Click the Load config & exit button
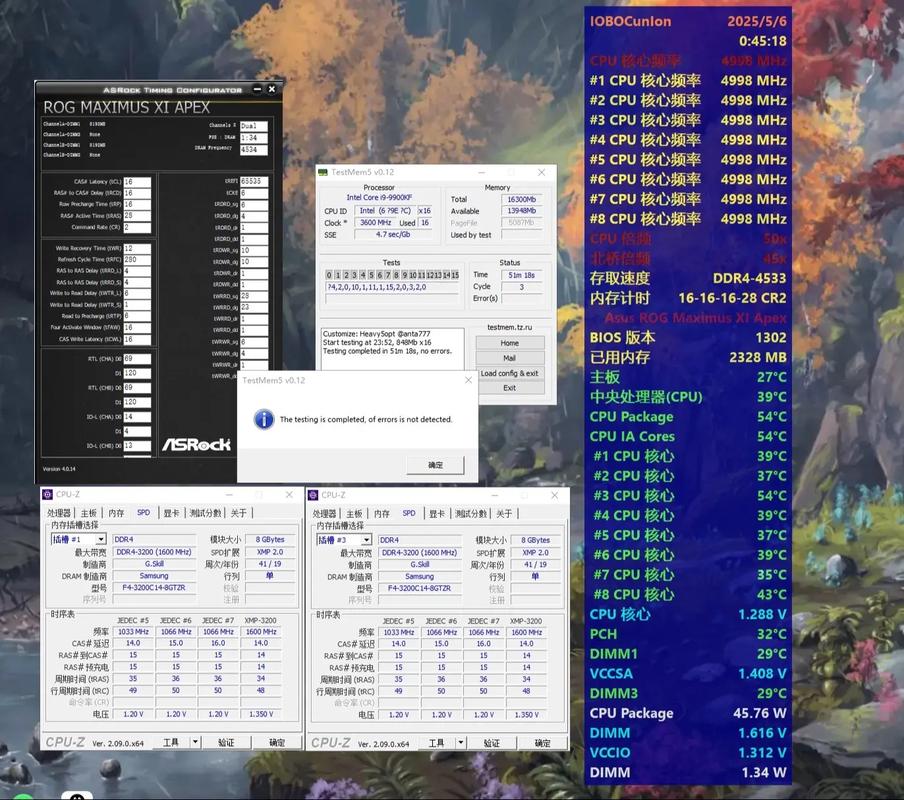 click(509, 373)
